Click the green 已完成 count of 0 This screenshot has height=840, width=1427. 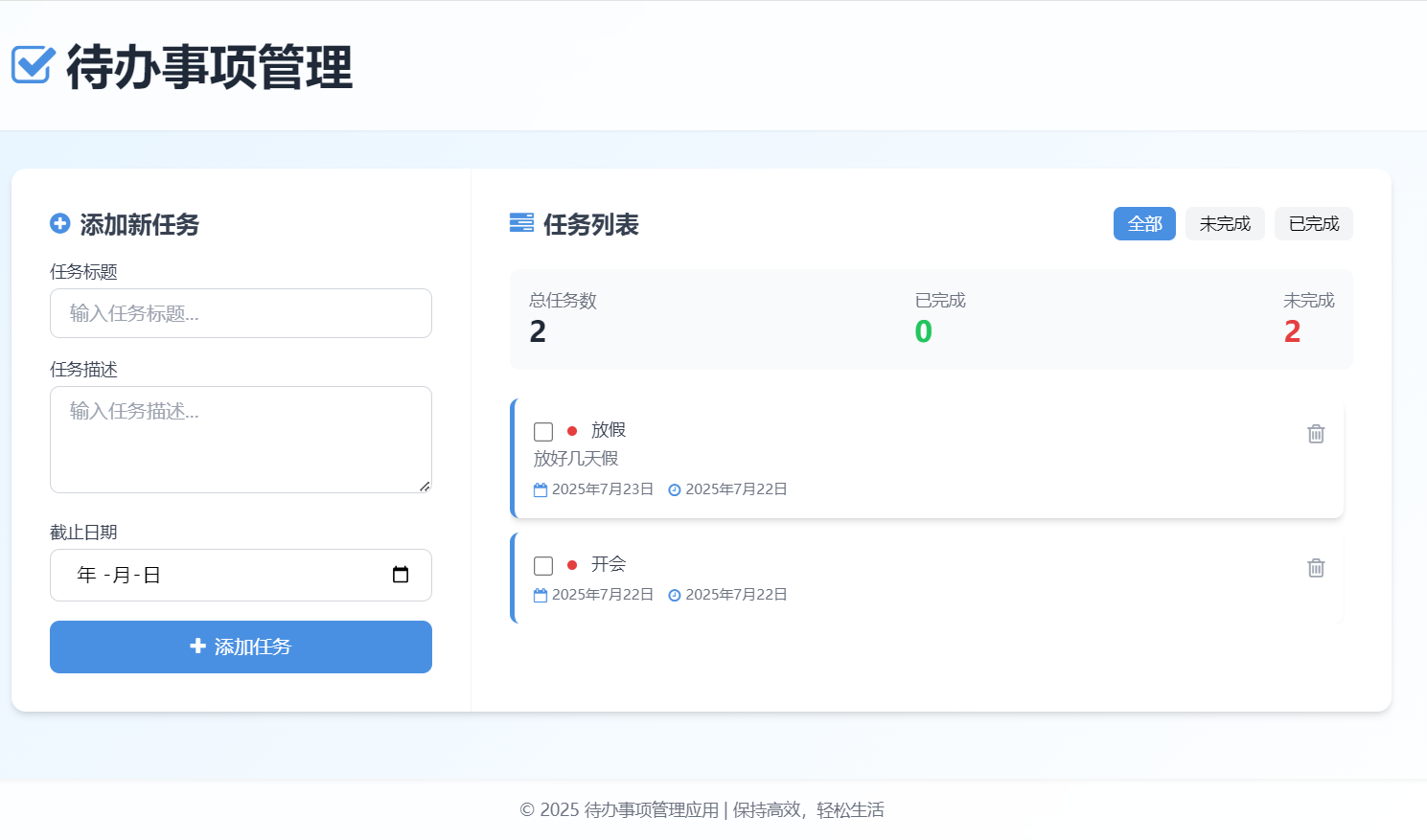point(922,332)
